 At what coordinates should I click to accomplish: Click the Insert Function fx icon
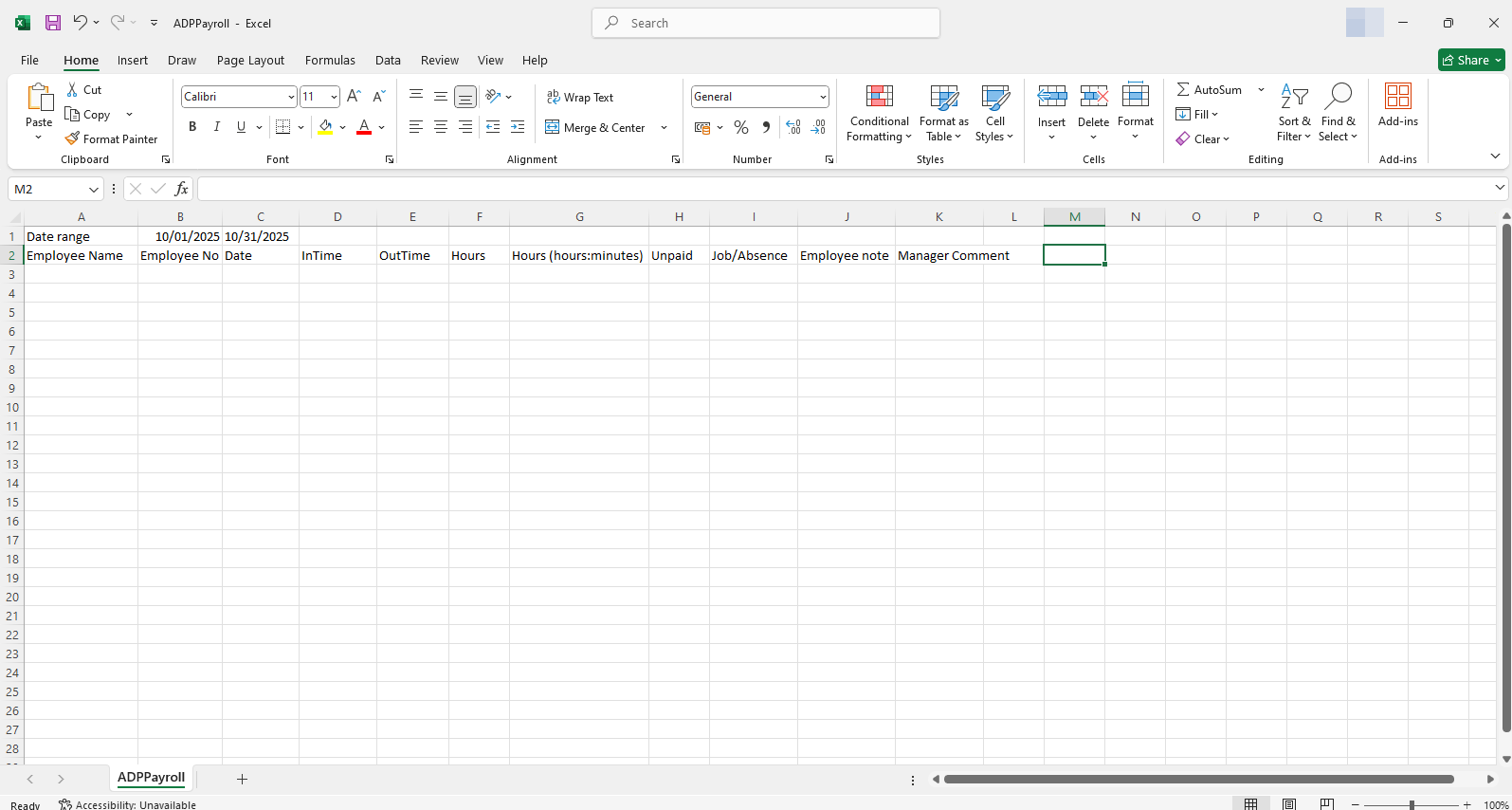tap(181, 189)
